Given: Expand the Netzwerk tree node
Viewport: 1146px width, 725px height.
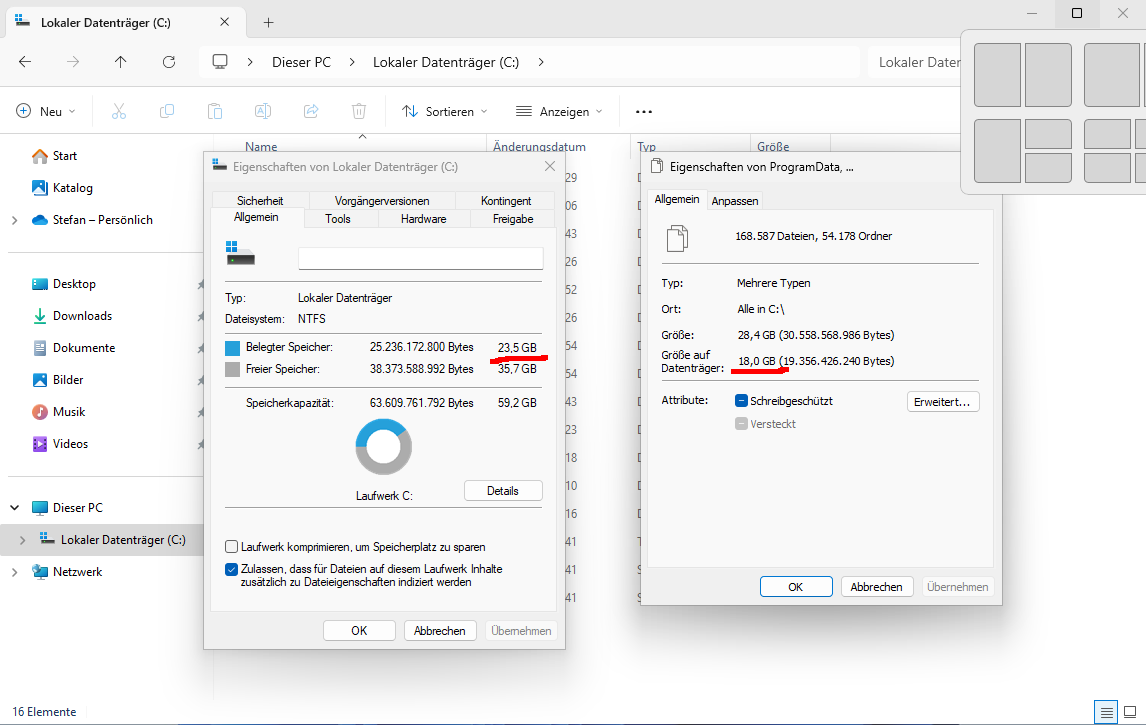Looking at the screenshot, I should point(14,572).
